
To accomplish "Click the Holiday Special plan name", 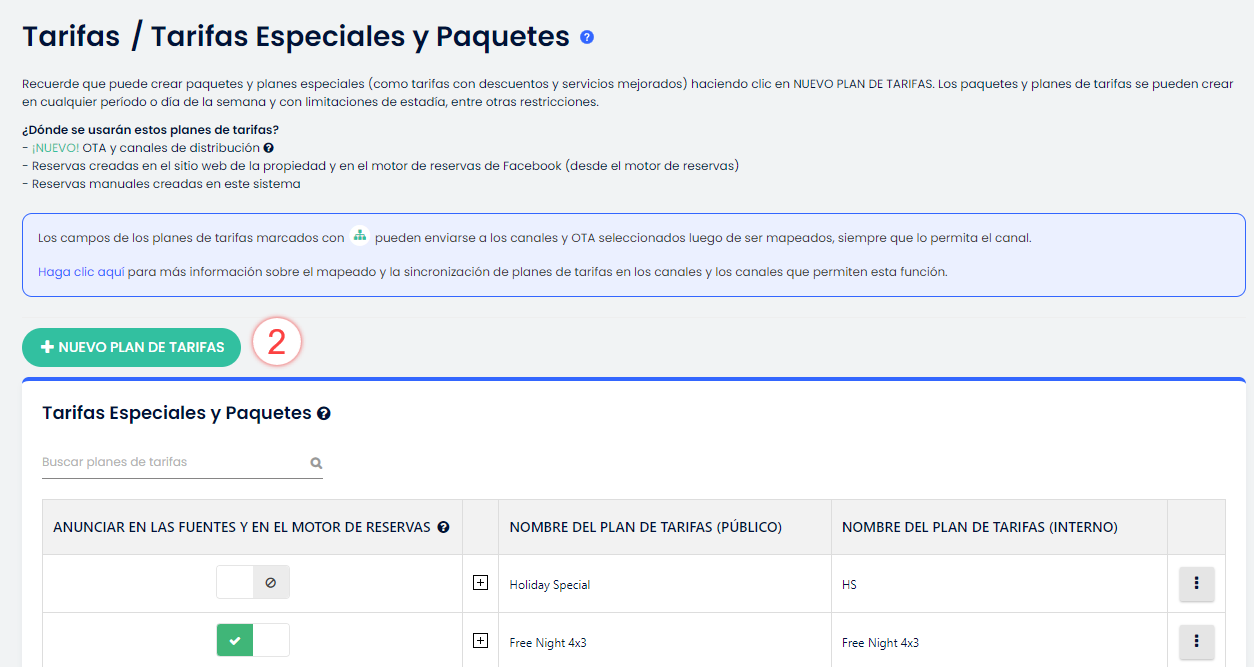I will [549, 585].
